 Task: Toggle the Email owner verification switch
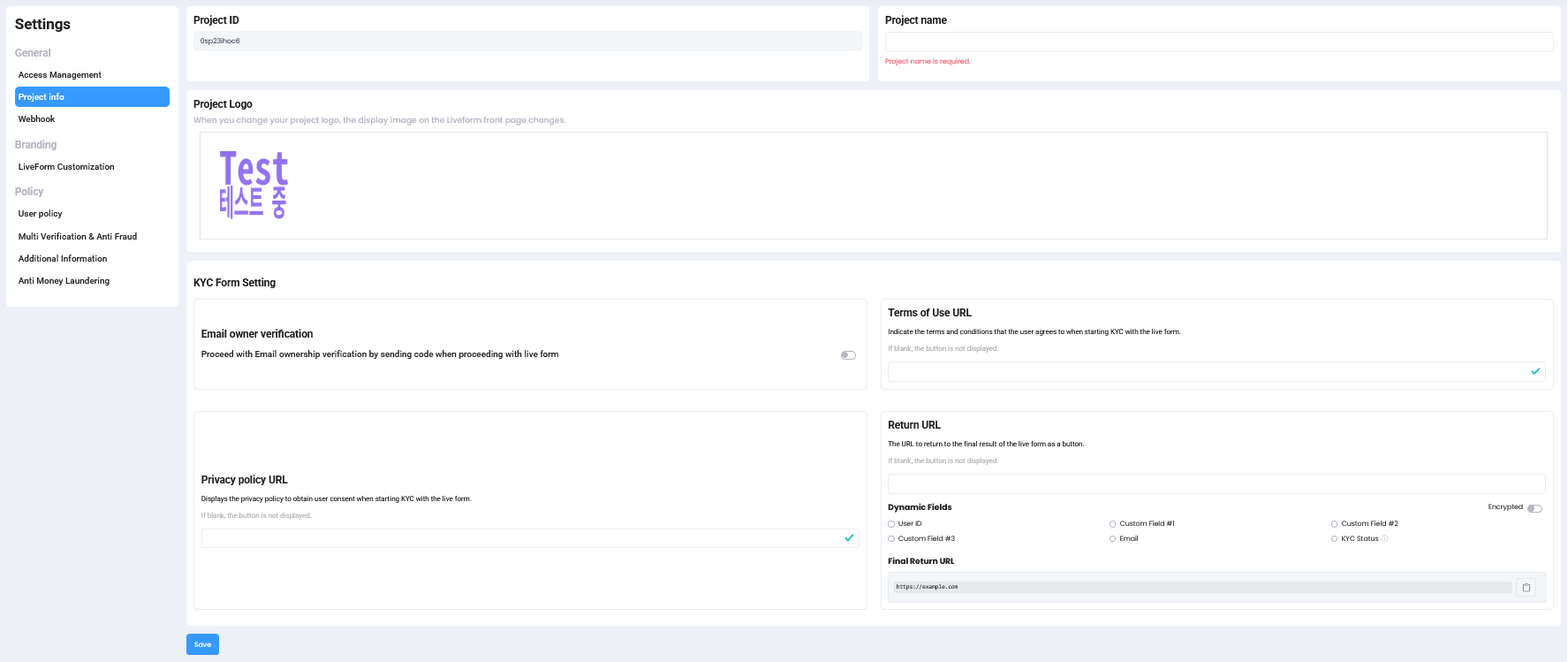(848, 355)
